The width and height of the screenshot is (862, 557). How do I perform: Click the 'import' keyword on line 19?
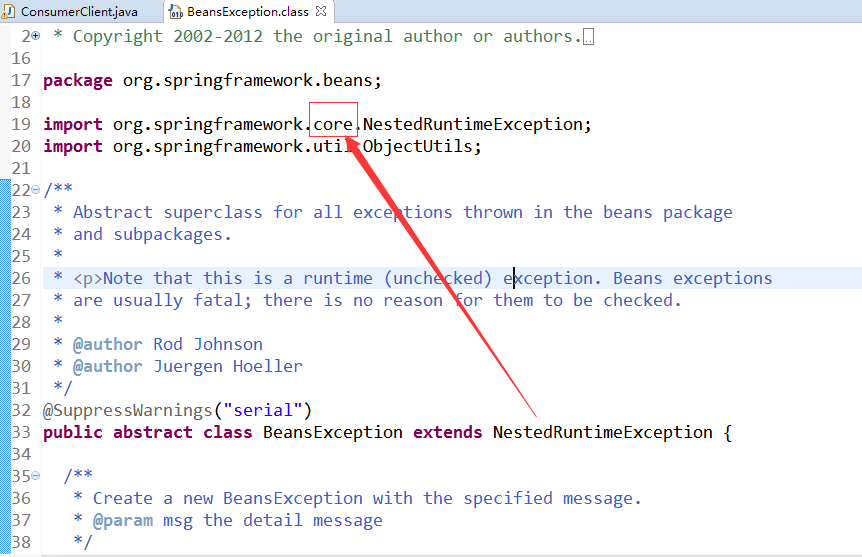click(x=73, y=125)
